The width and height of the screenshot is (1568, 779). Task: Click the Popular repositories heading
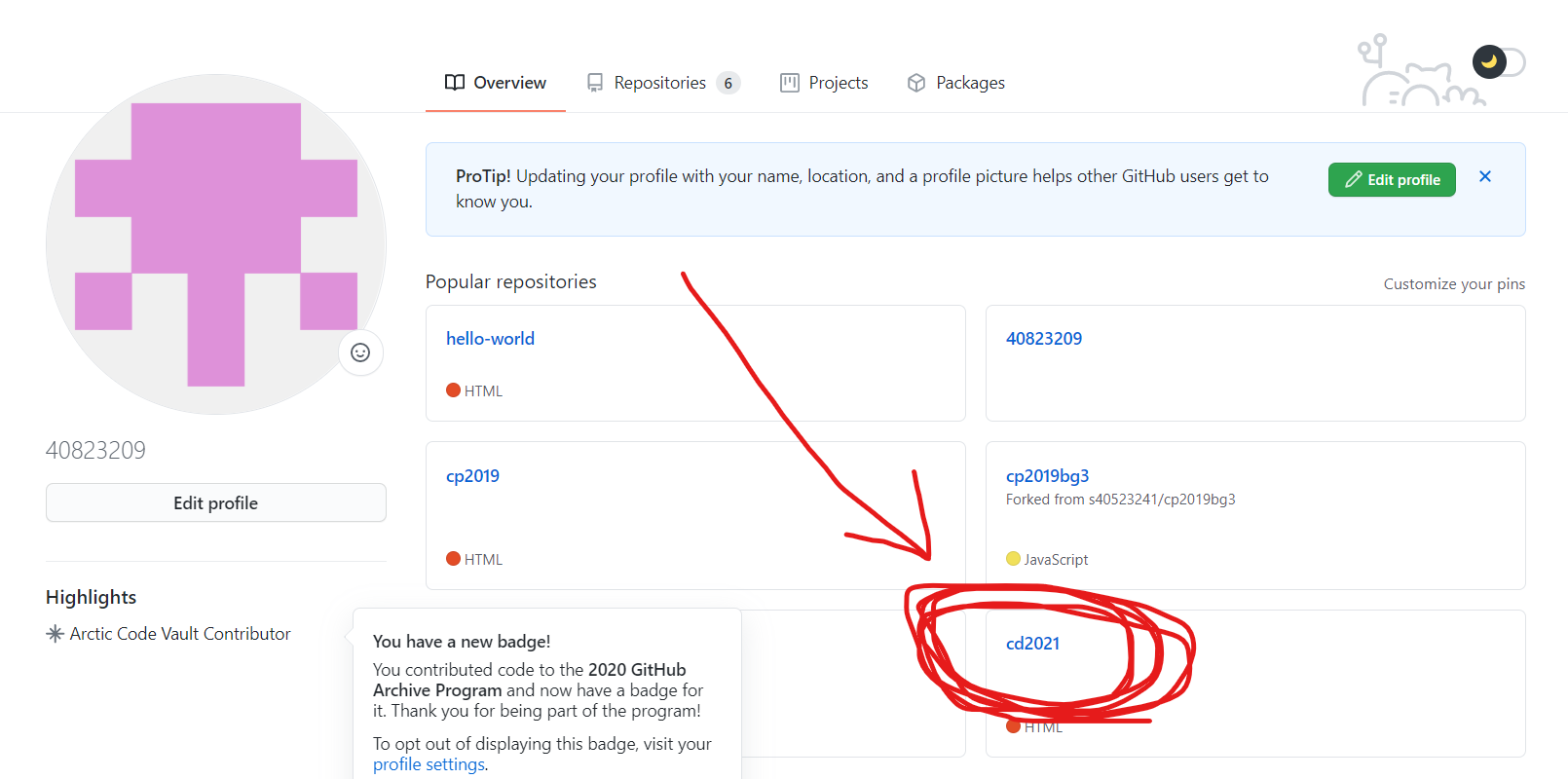click(511, 281)
